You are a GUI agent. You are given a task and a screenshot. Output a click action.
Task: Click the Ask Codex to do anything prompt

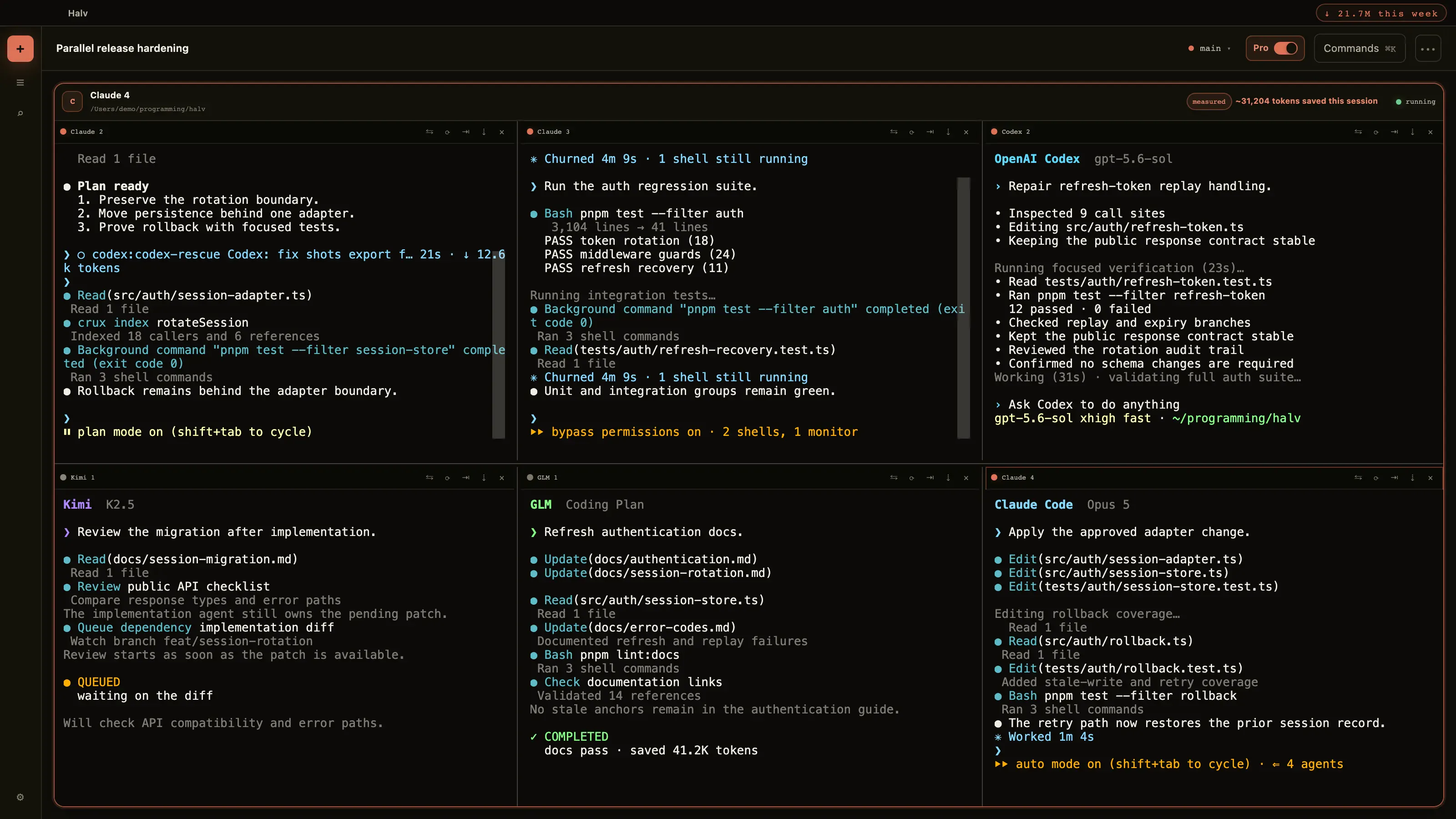[x=1094, y=404]
